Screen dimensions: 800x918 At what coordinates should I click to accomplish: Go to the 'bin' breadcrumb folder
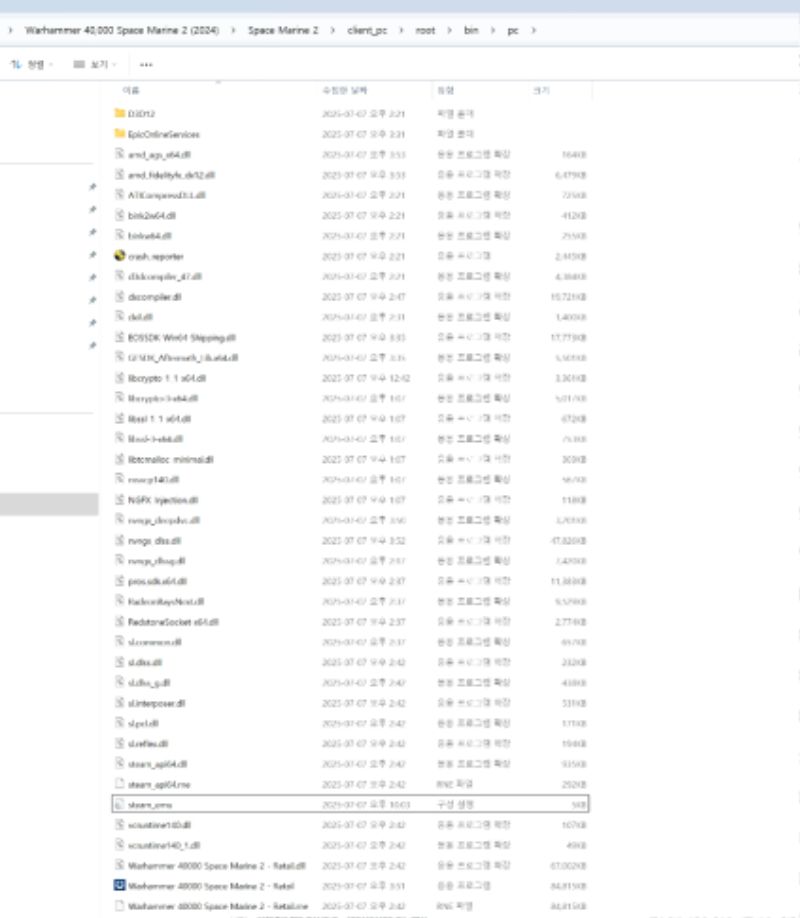(x=471, y=30)
